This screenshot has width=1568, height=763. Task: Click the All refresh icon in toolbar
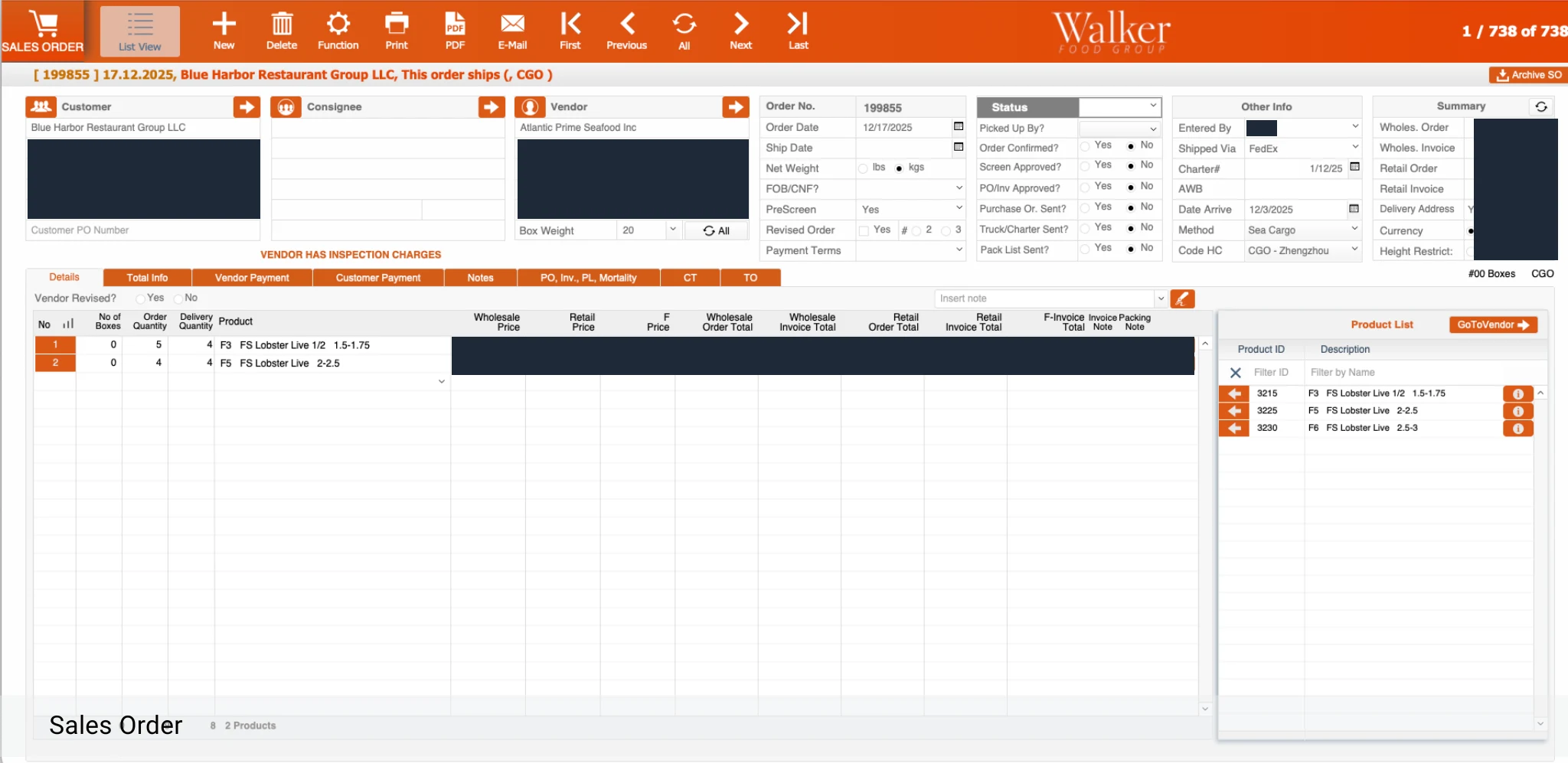tap(684, 24)
